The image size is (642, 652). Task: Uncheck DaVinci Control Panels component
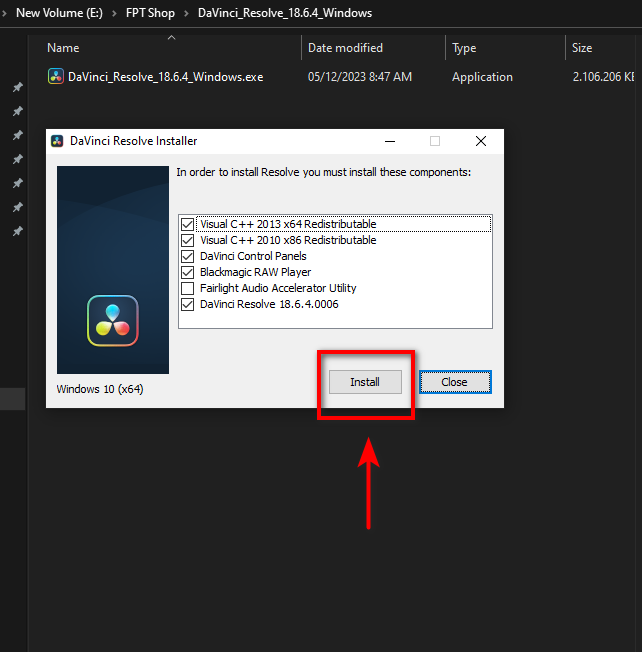click(x=188, y=256)
